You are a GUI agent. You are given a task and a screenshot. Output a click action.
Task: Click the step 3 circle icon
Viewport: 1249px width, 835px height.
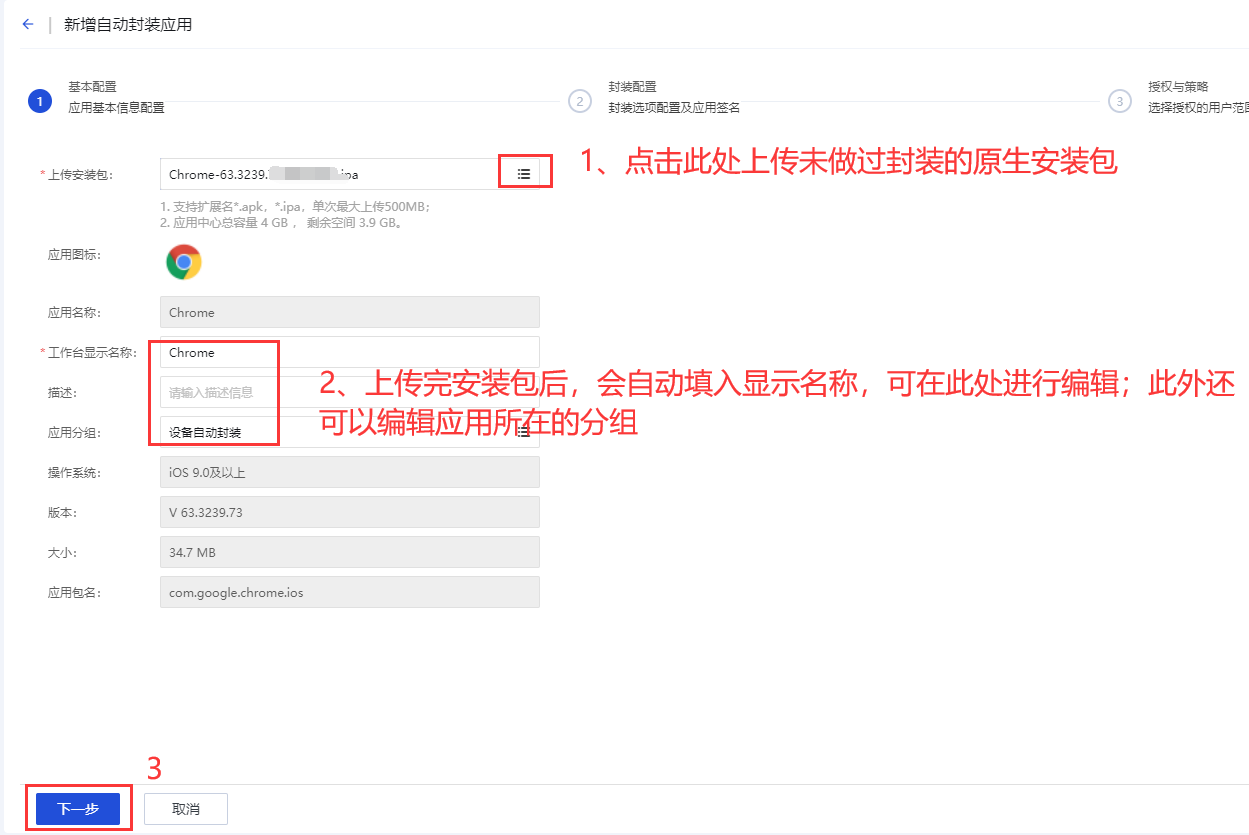tap(1119, 101)
